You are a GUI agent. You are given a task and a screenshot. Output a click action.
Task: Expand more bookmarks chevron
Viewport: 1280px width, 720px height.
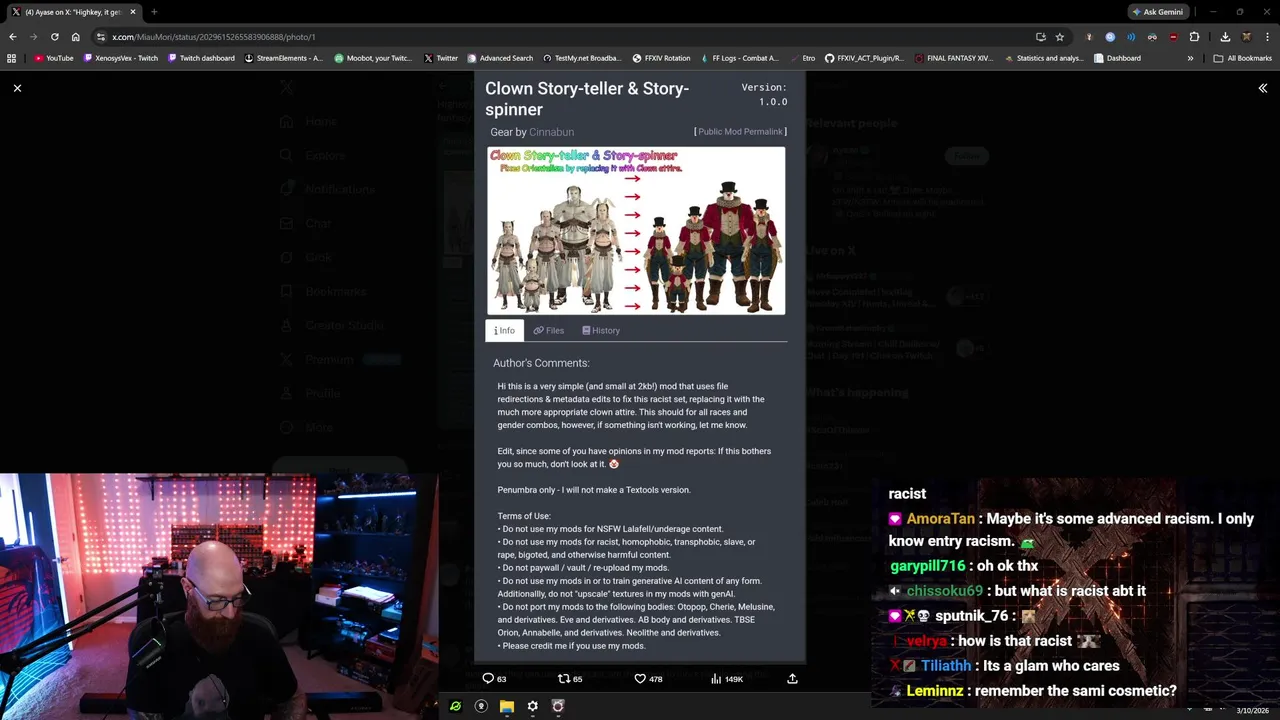pos(1190,58)
